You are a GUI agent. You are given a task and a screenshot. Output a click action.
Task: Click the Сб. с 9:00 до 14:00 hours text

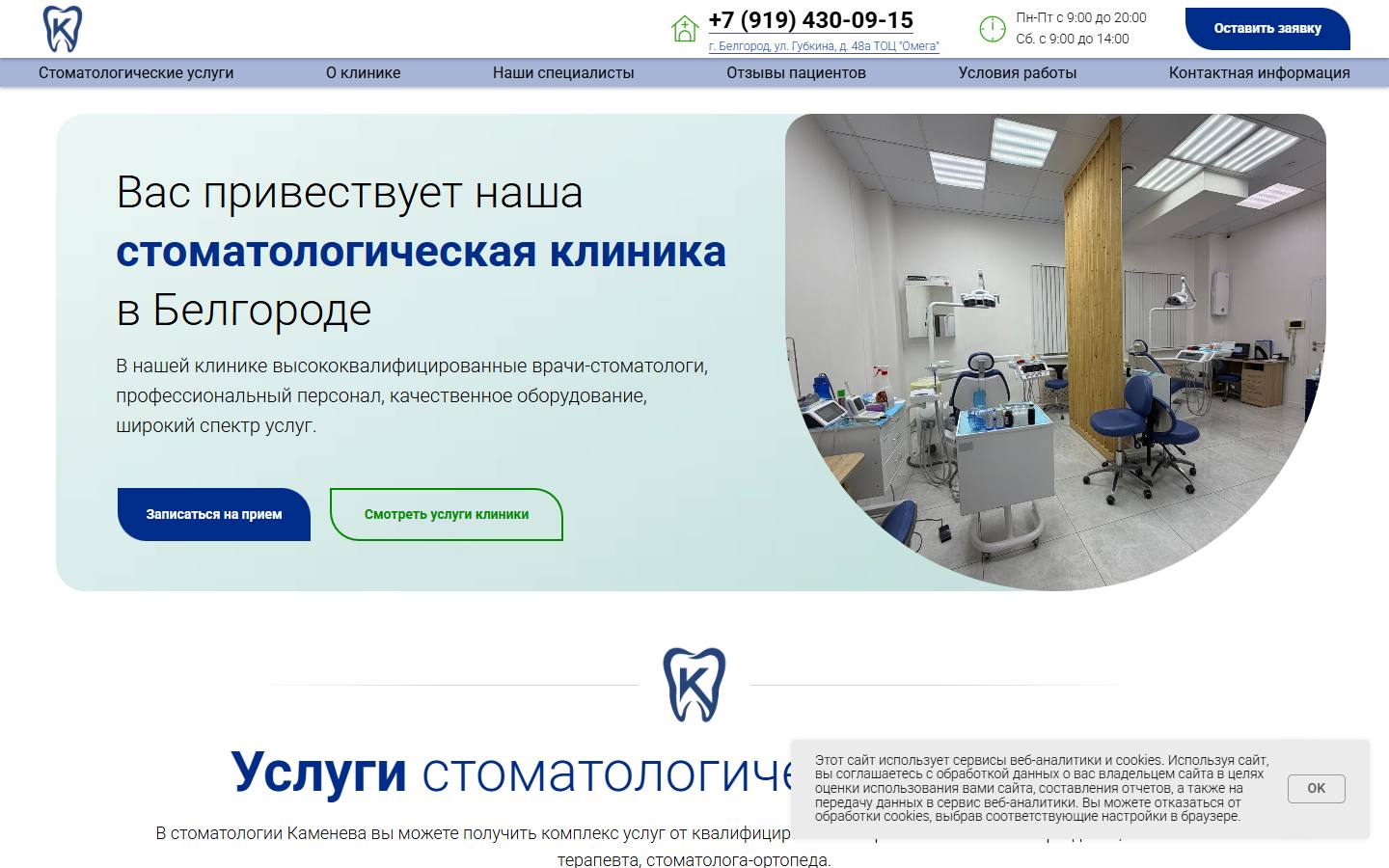pyautogui.click(x=1073, y=39)
